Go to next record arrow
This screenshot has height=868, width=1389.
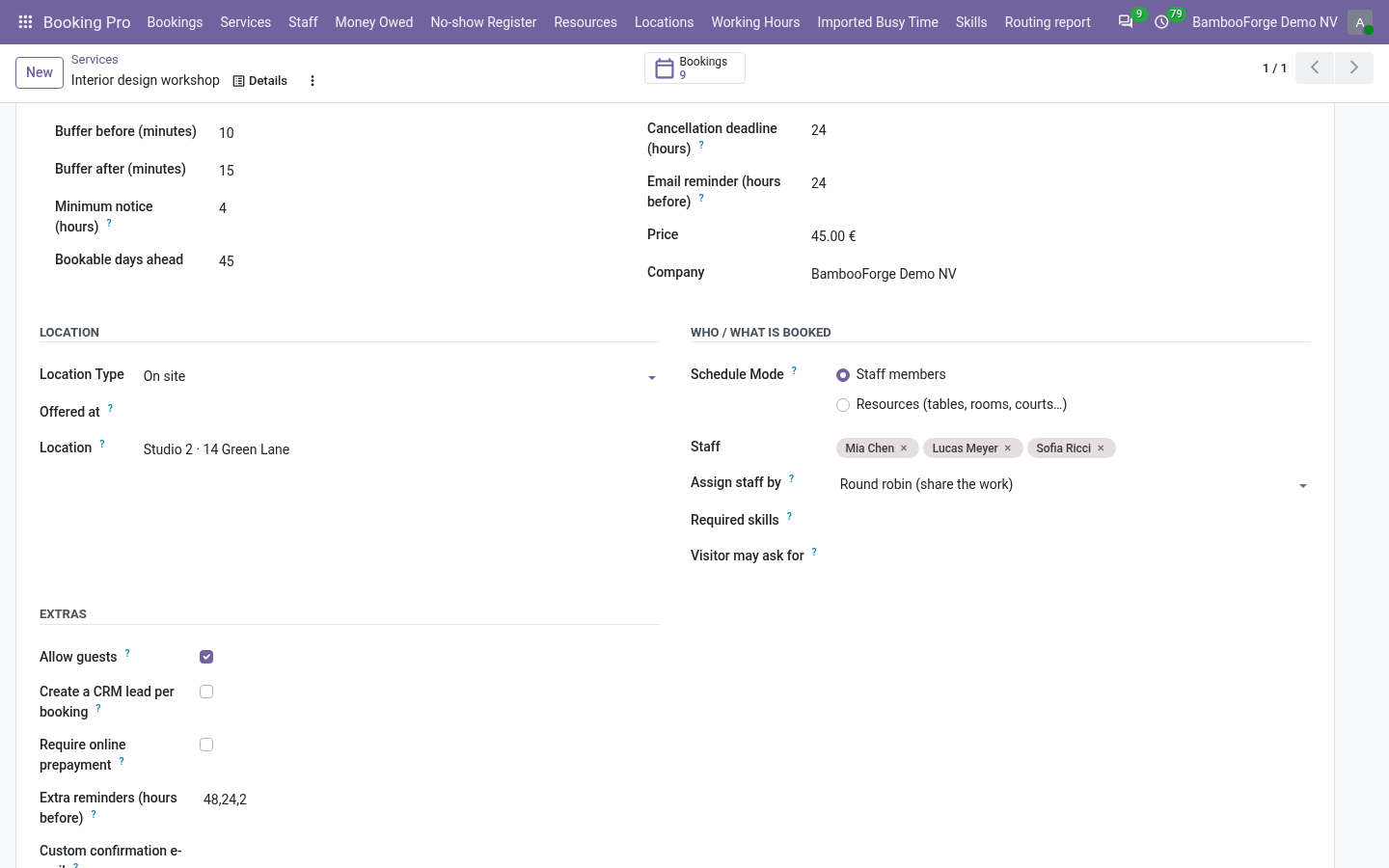click(x=1354, y=68)
